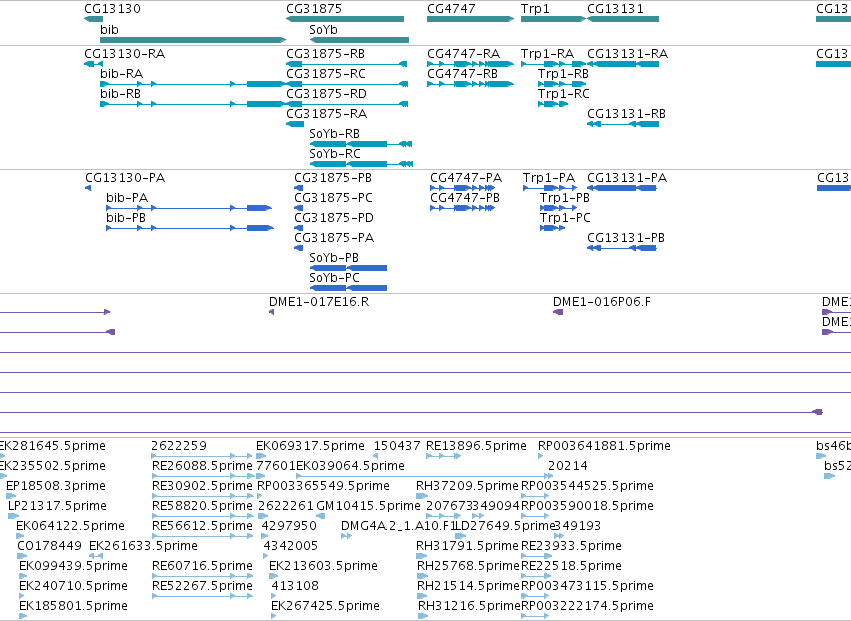Click EST label 2622259
The width and height of the screenshot is (851, 621).
pos(179,446)
